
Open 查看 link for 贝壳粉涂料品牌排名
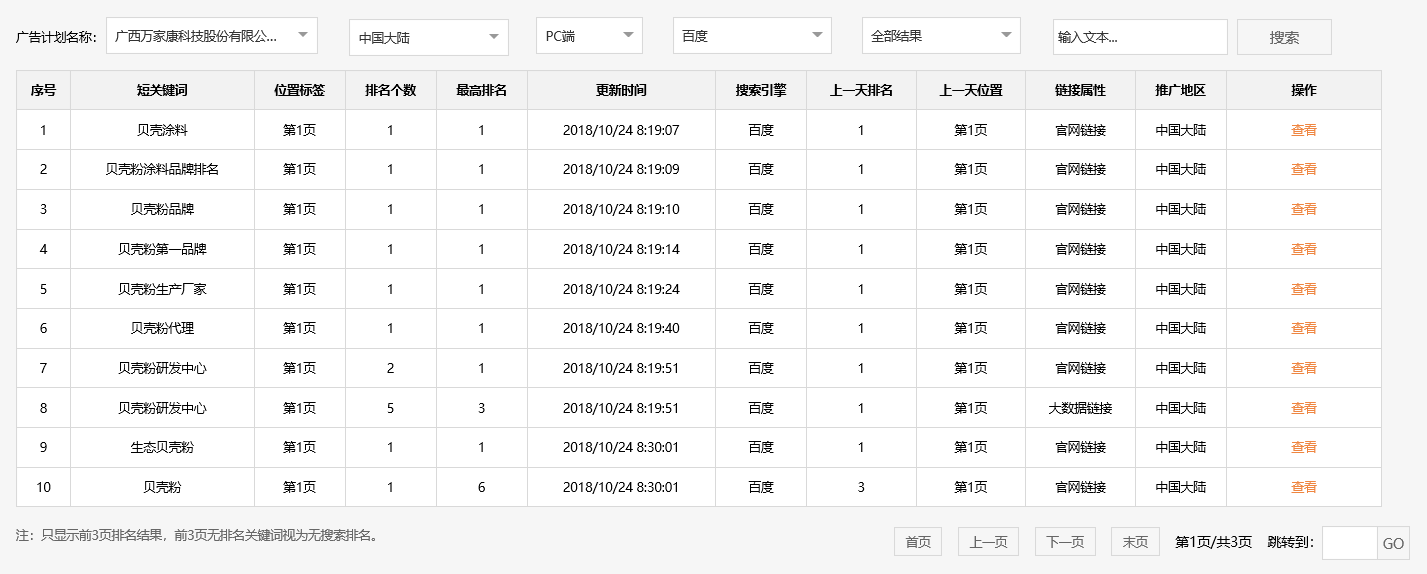(x=1303, y=169)
